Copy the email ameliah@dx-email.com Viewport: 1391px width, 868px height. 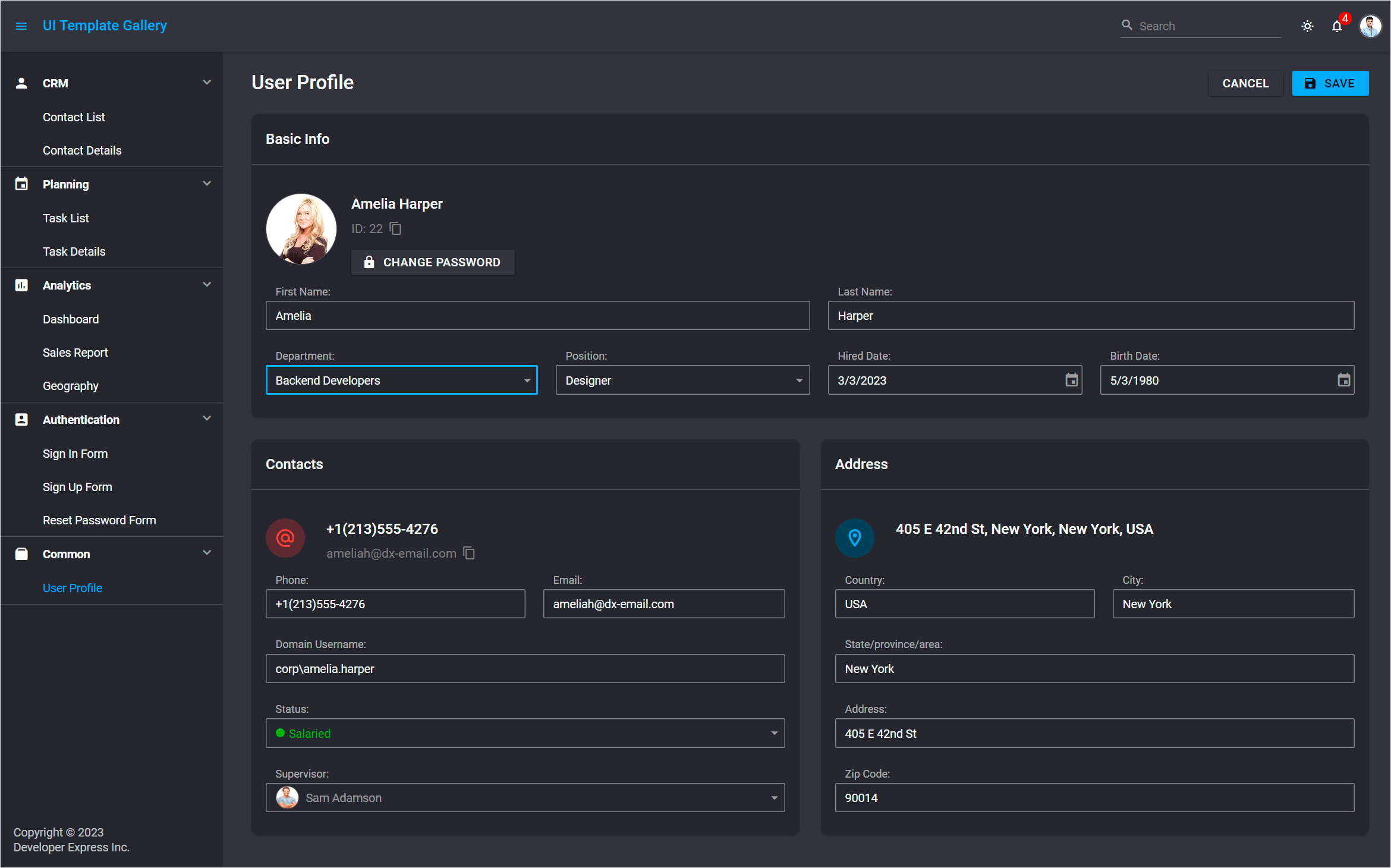point(469,553)
